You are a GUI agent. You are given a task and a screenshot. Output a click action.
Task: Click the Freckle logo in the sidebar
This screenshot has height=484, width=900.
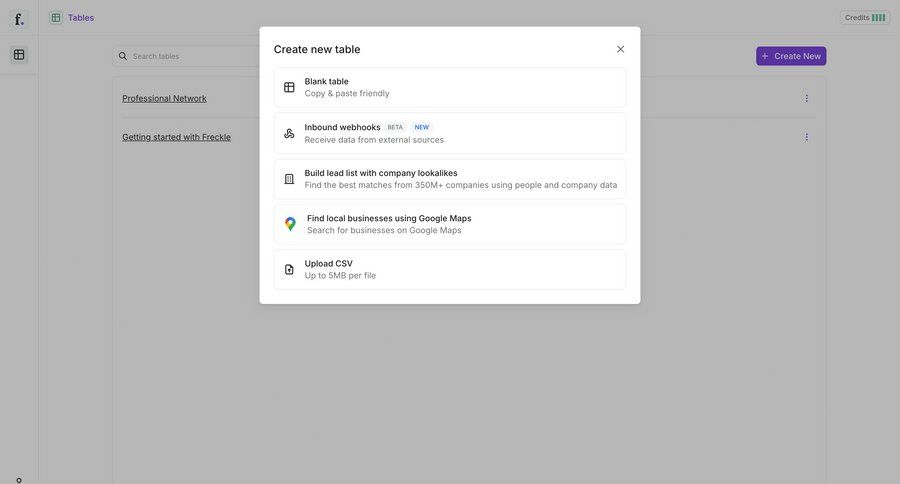(x=19, y=20)
